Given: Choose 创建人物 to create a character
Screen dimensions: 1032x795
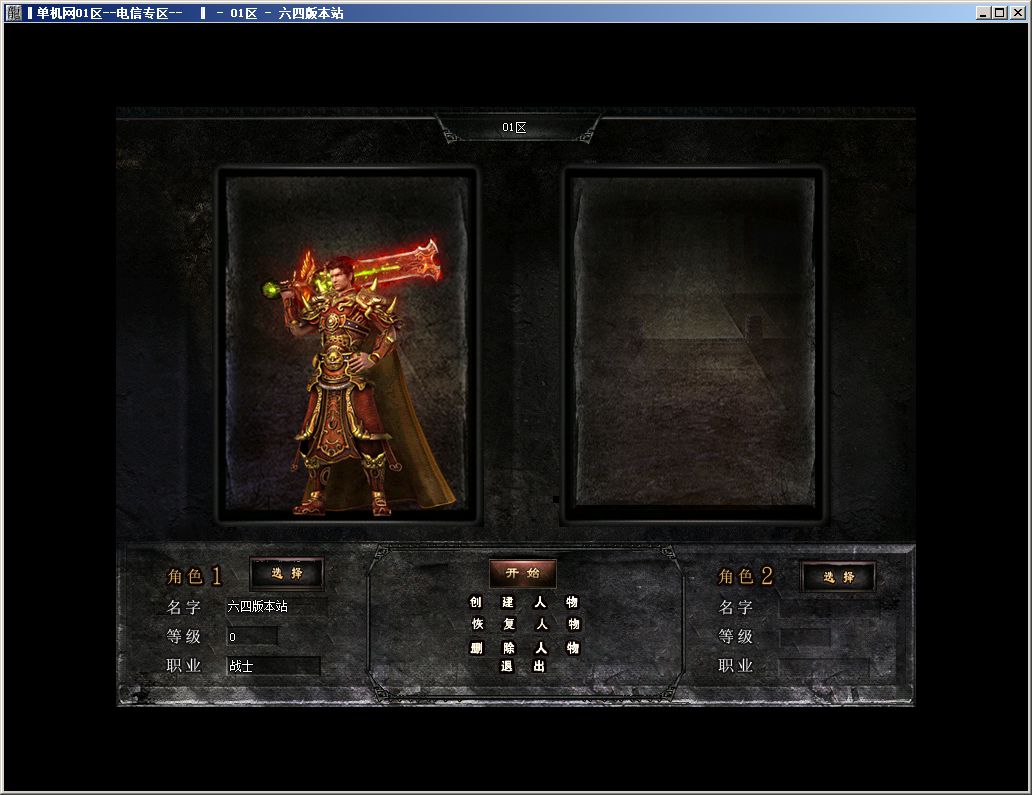Looking at the screenshot, I should tap(524, 602).
